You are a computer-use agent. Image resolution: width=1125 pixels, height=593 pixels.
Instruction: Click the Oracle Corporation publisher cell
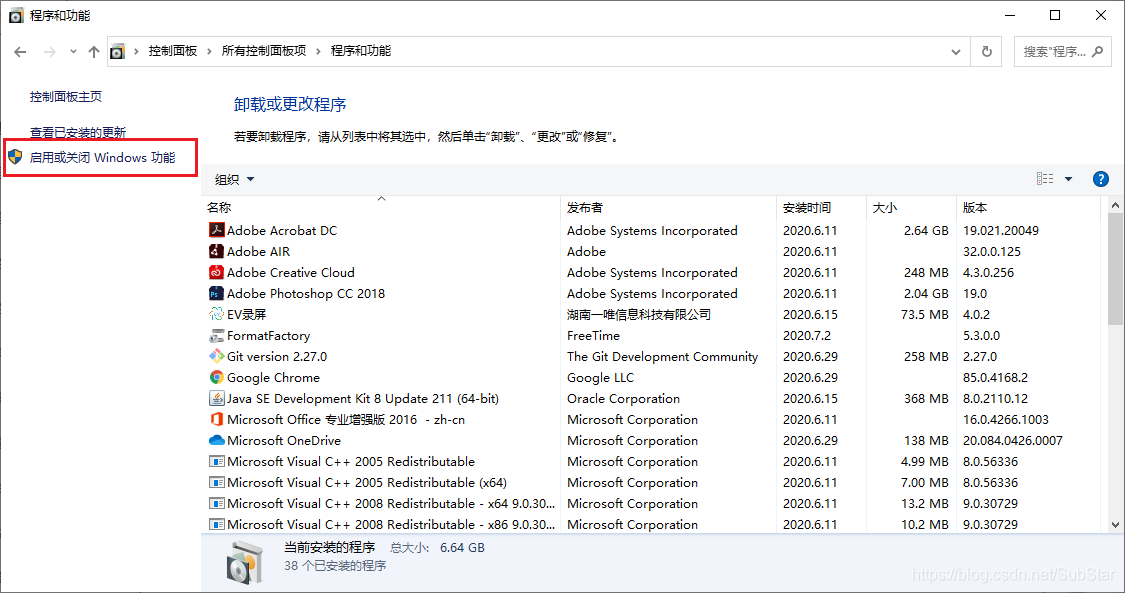coord(623,398)
